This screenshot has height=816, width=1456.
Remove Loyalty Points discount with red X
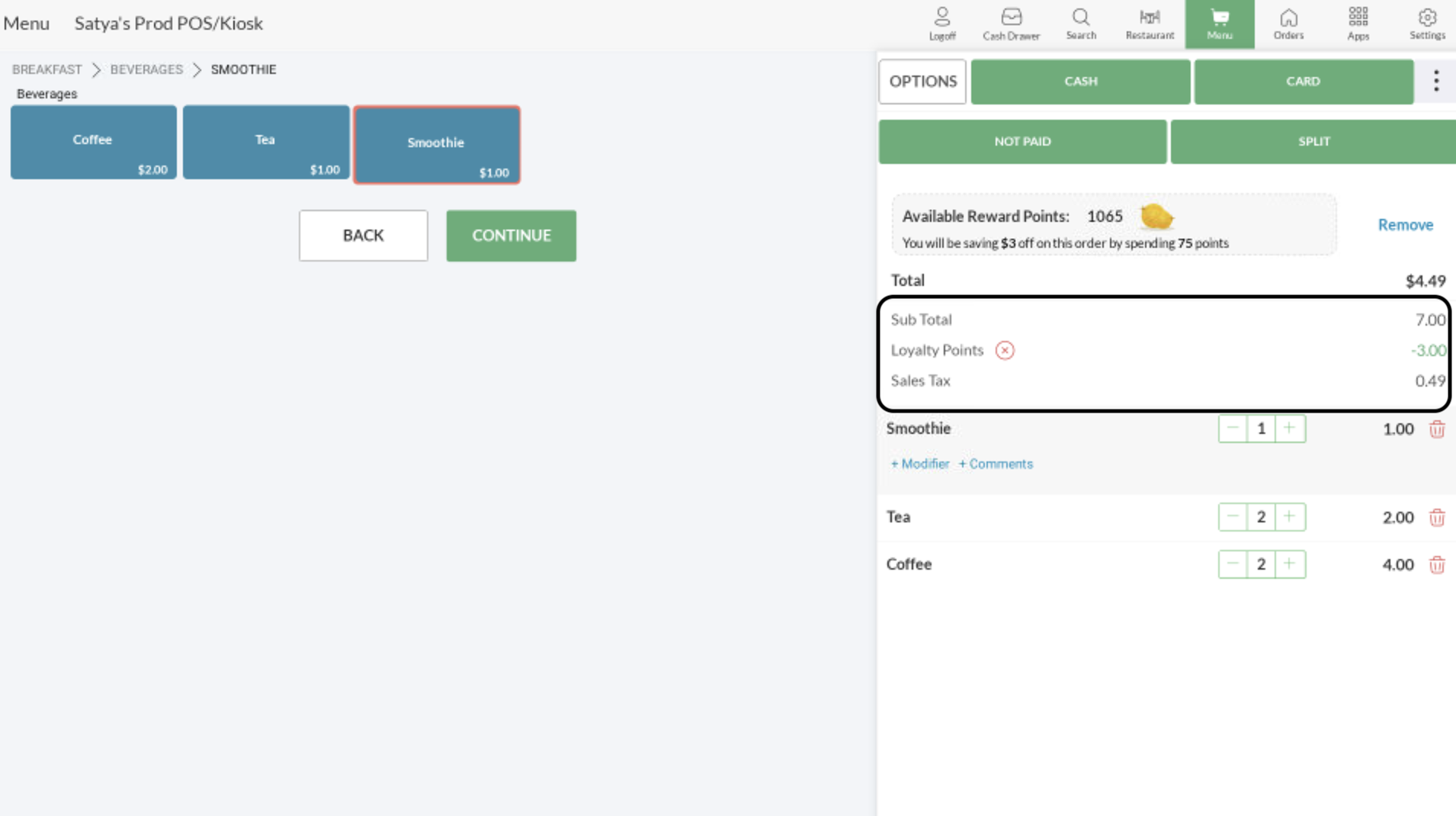point(1005,351)
